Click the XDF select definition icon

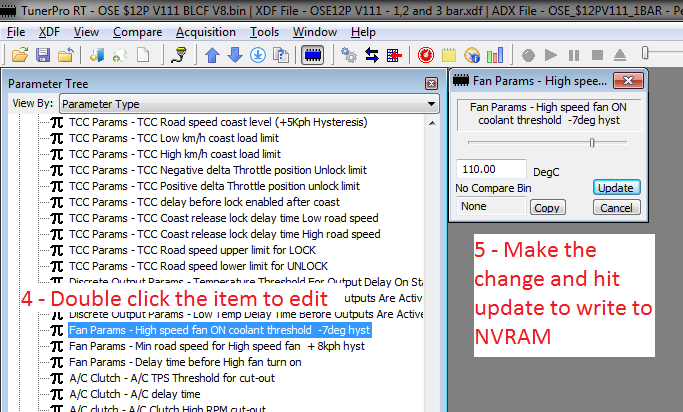[x=97, y=55]
